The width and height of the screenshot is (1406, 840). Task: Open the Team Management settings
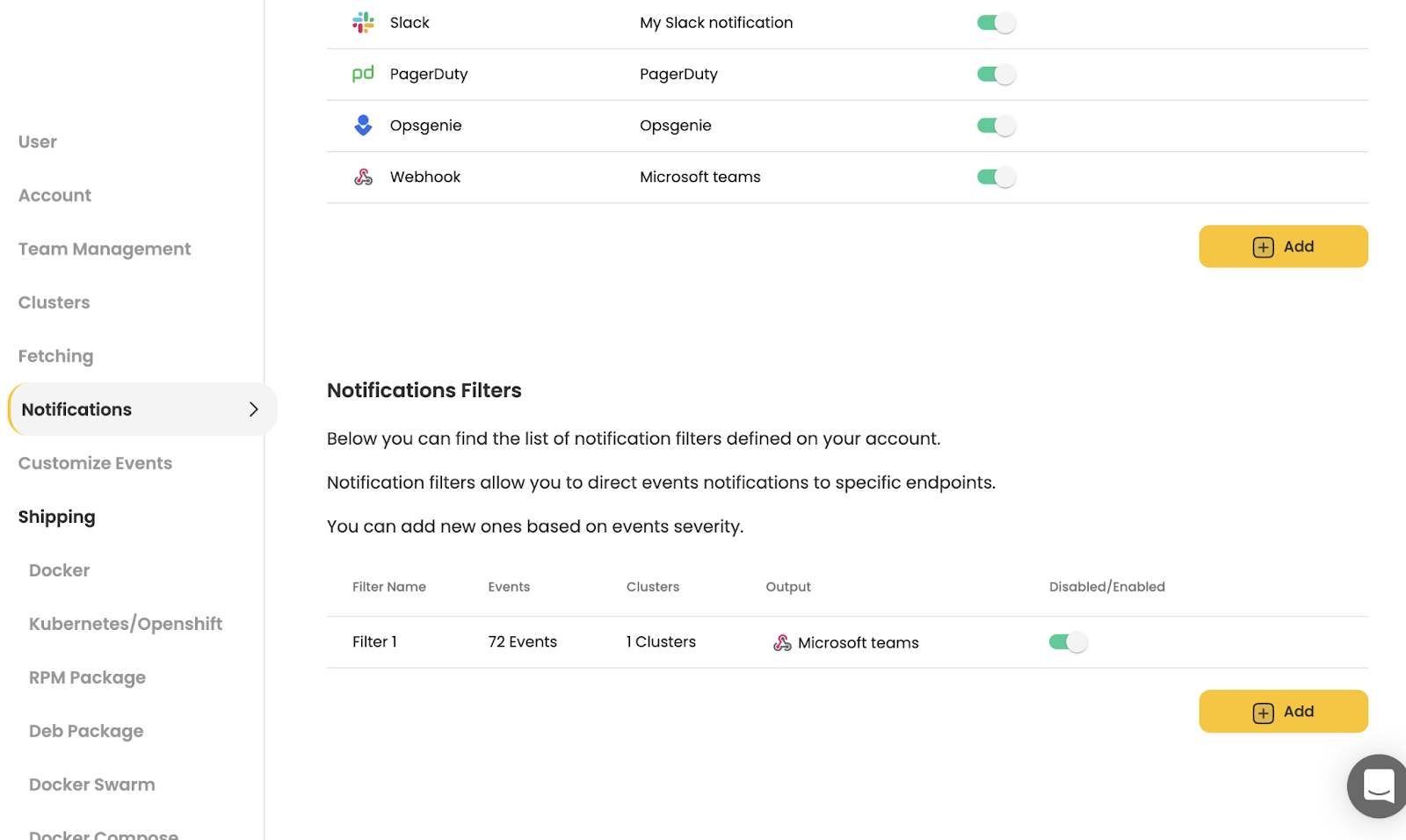pyautogui.click(x=105, y=250)
